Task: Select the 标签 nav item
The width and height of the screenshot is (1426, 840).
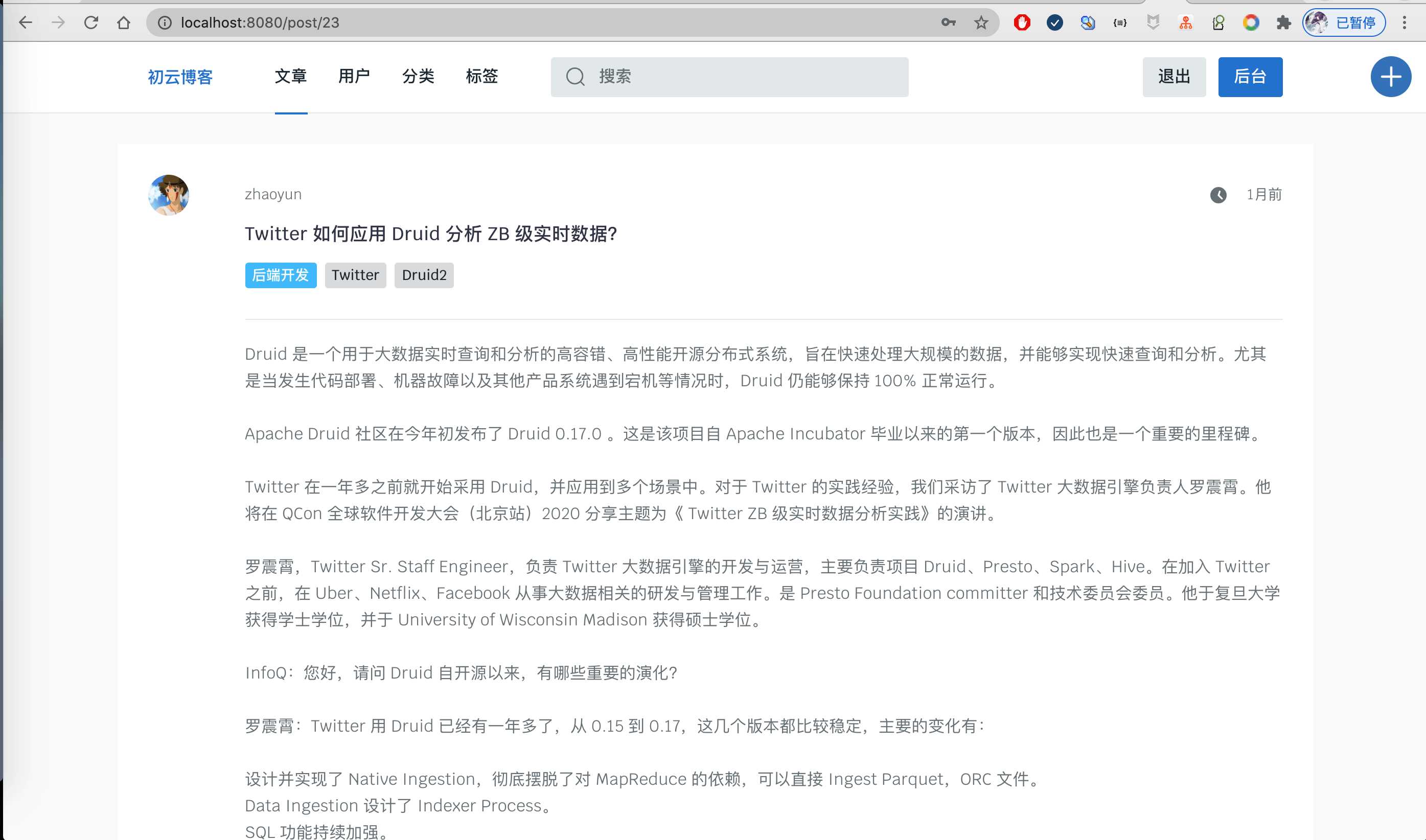Action: (481, 77)
